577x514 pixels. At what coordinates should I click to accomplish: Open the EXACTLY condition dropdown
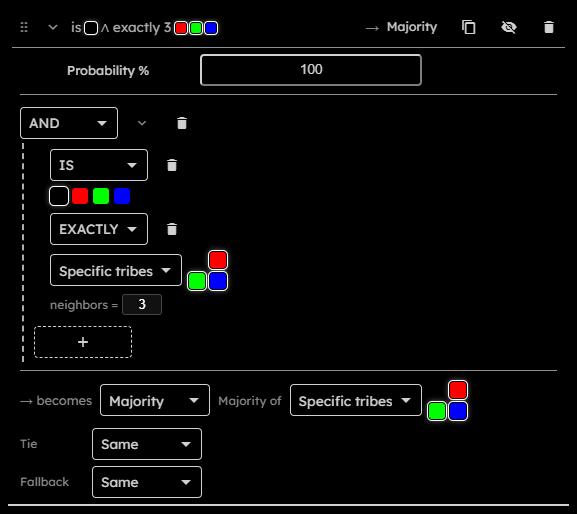click(99, 229)
